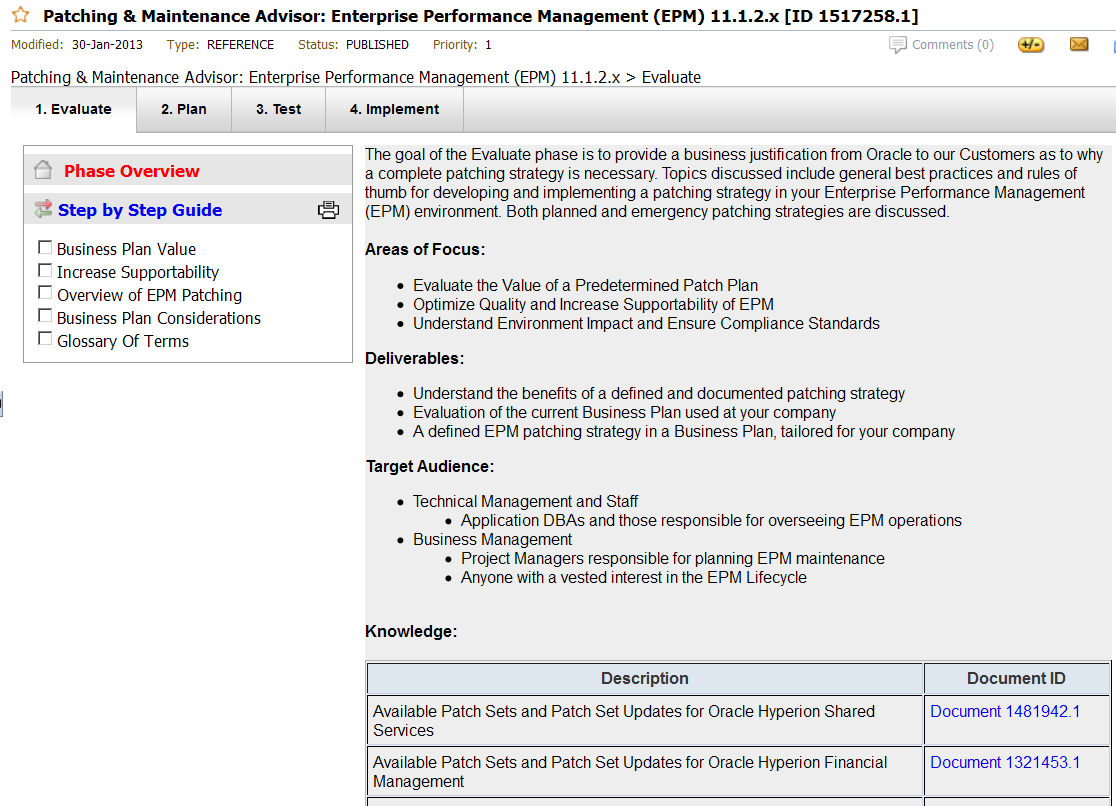Viewport: 1116px width, 806px height.
Task: Click the Knowledge heading
Action: [411, 632]
